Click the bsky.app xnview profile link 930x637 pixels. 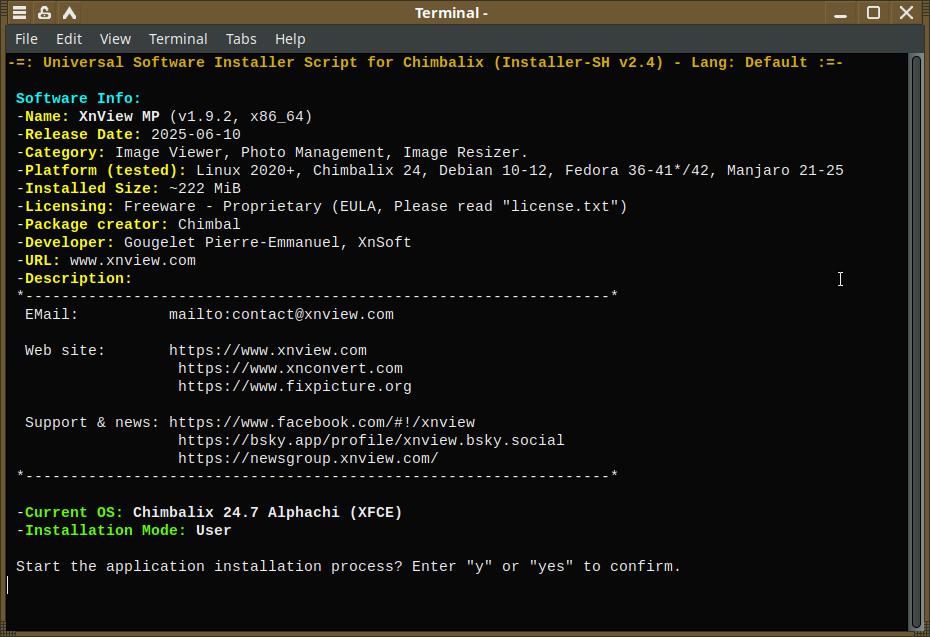point(371,441)
